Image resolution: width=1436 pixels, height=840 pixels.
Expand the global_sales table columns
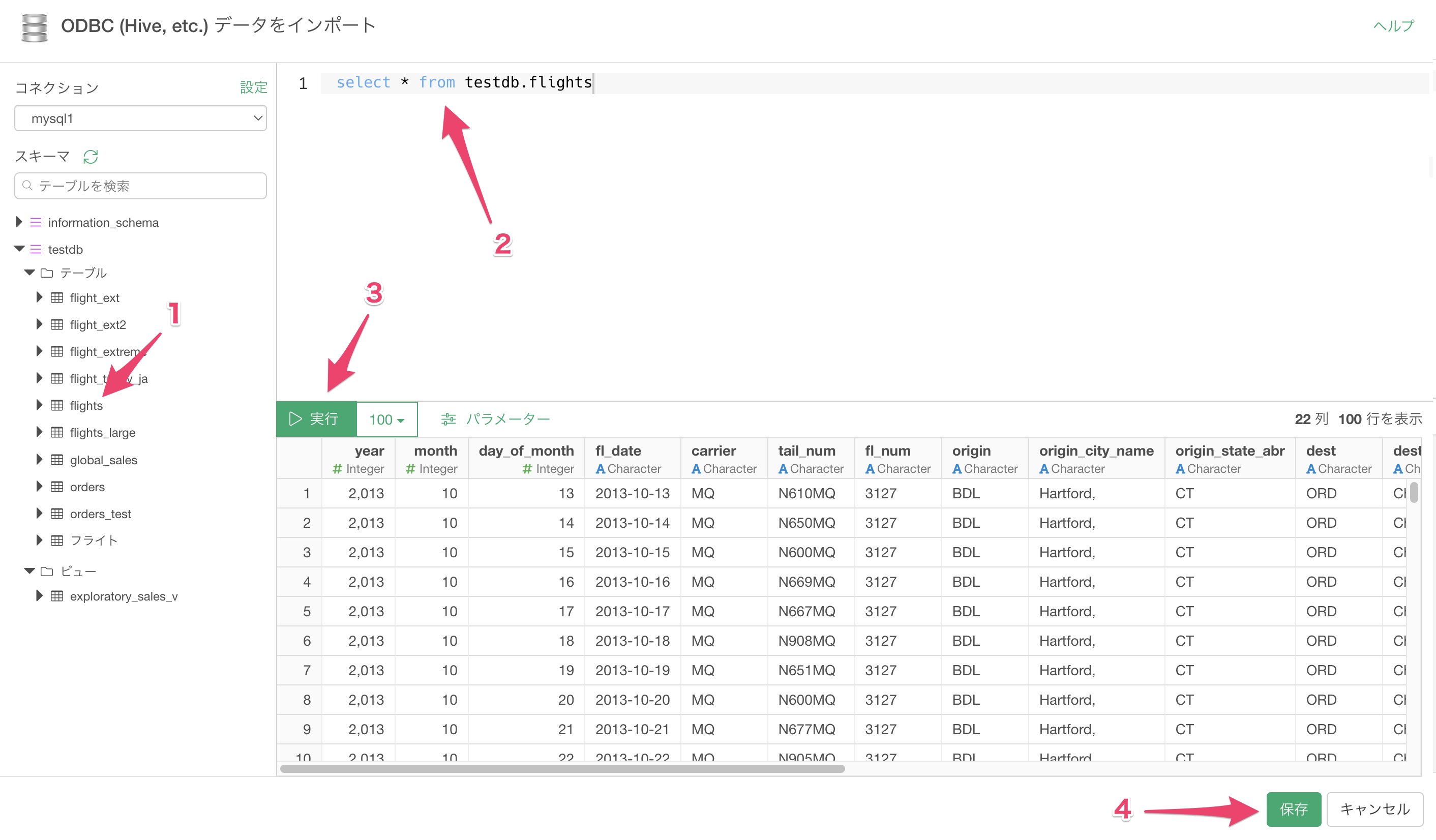(39, 459)
